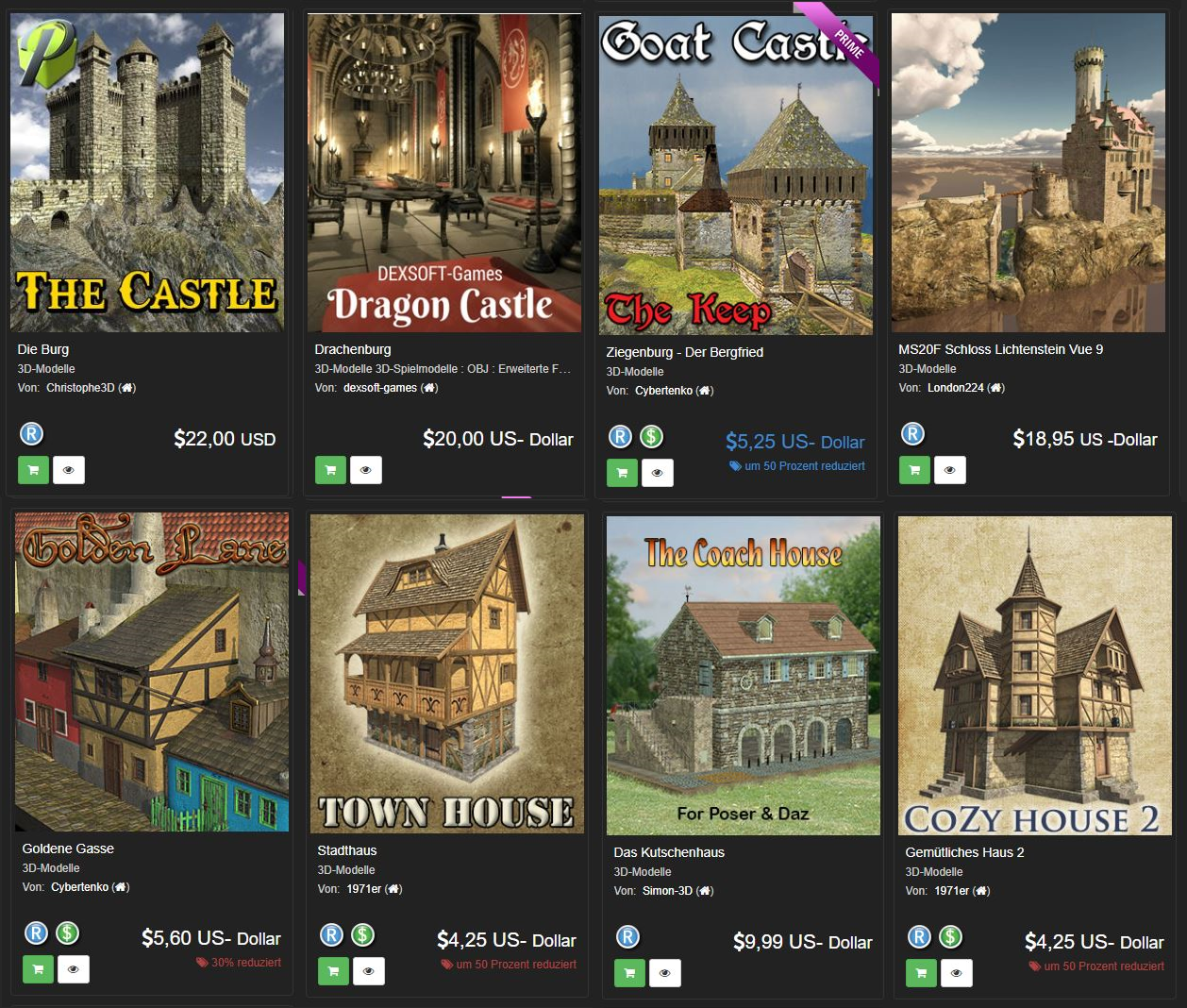Image resolution: width=1187 pixels, height=1008 pixels.
Task: Open the Drachenburg product title link
Action: pyautogui.click(x=353, y=349)
